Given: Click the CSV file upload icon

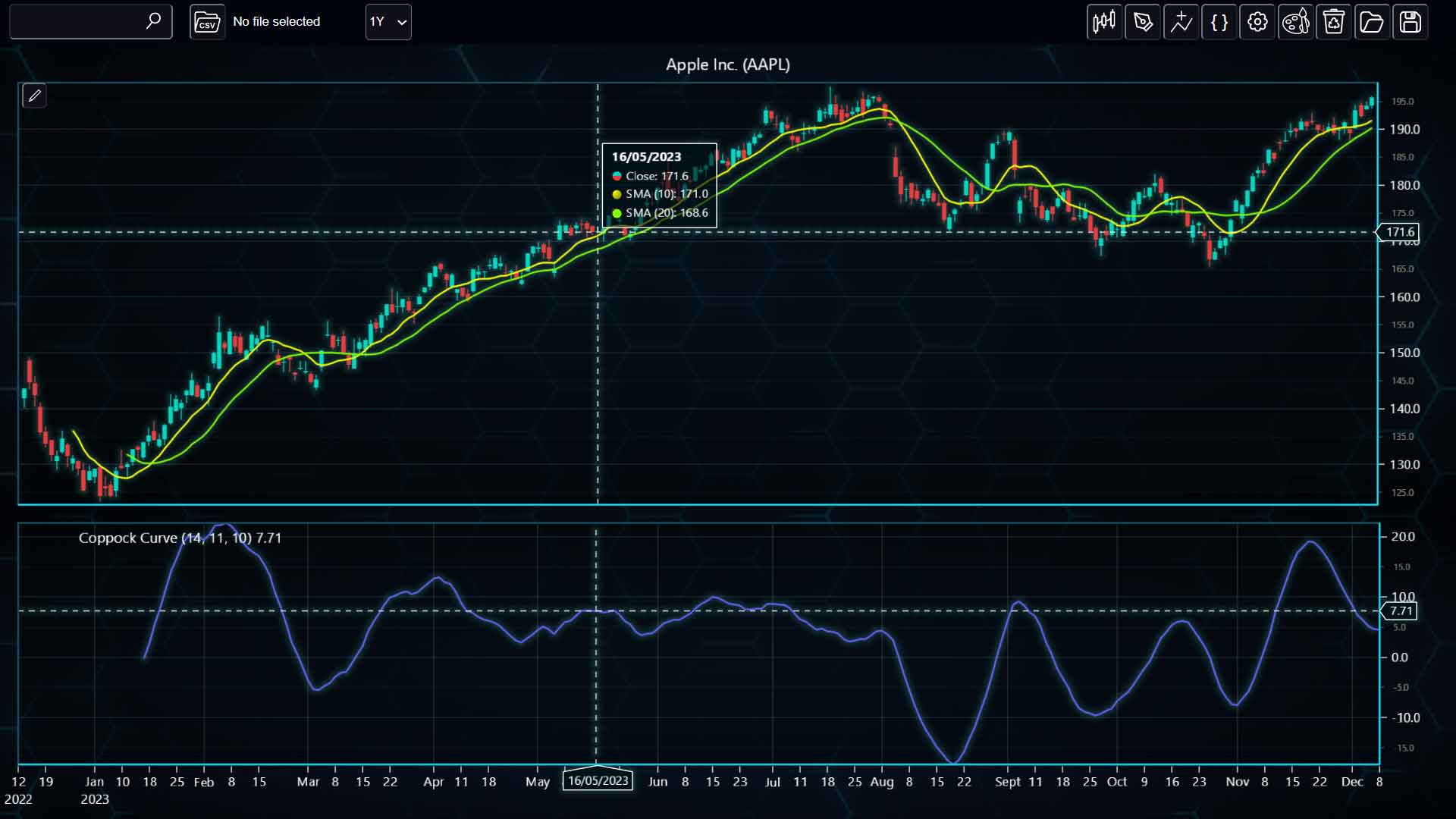Looking at the screenshot, I should (207, 22).
